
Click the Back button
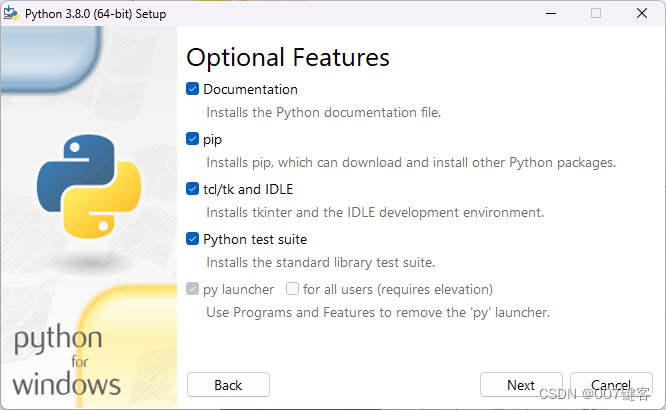[x=228, y=385]
